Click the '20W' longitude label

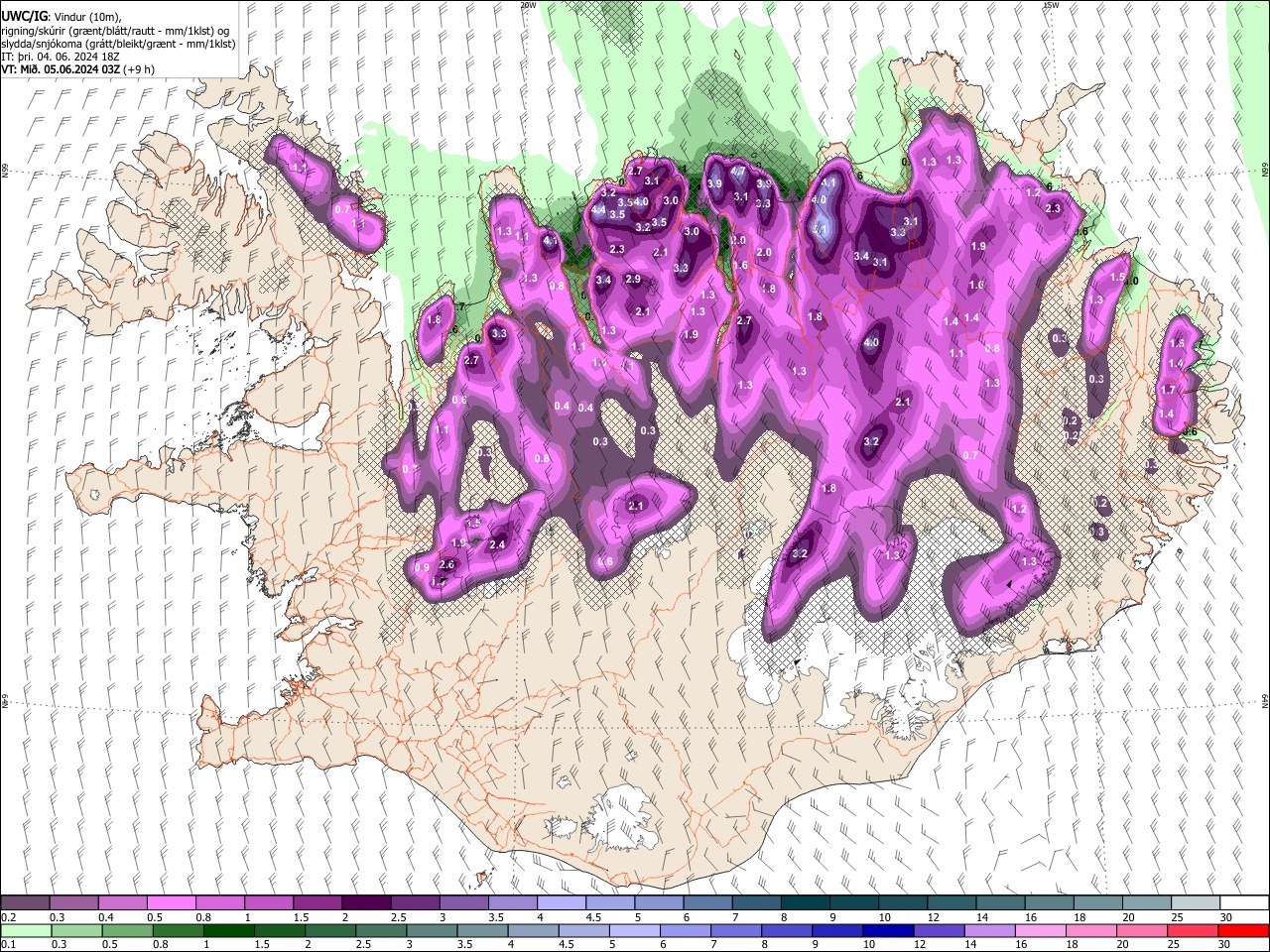pos(529,5)
